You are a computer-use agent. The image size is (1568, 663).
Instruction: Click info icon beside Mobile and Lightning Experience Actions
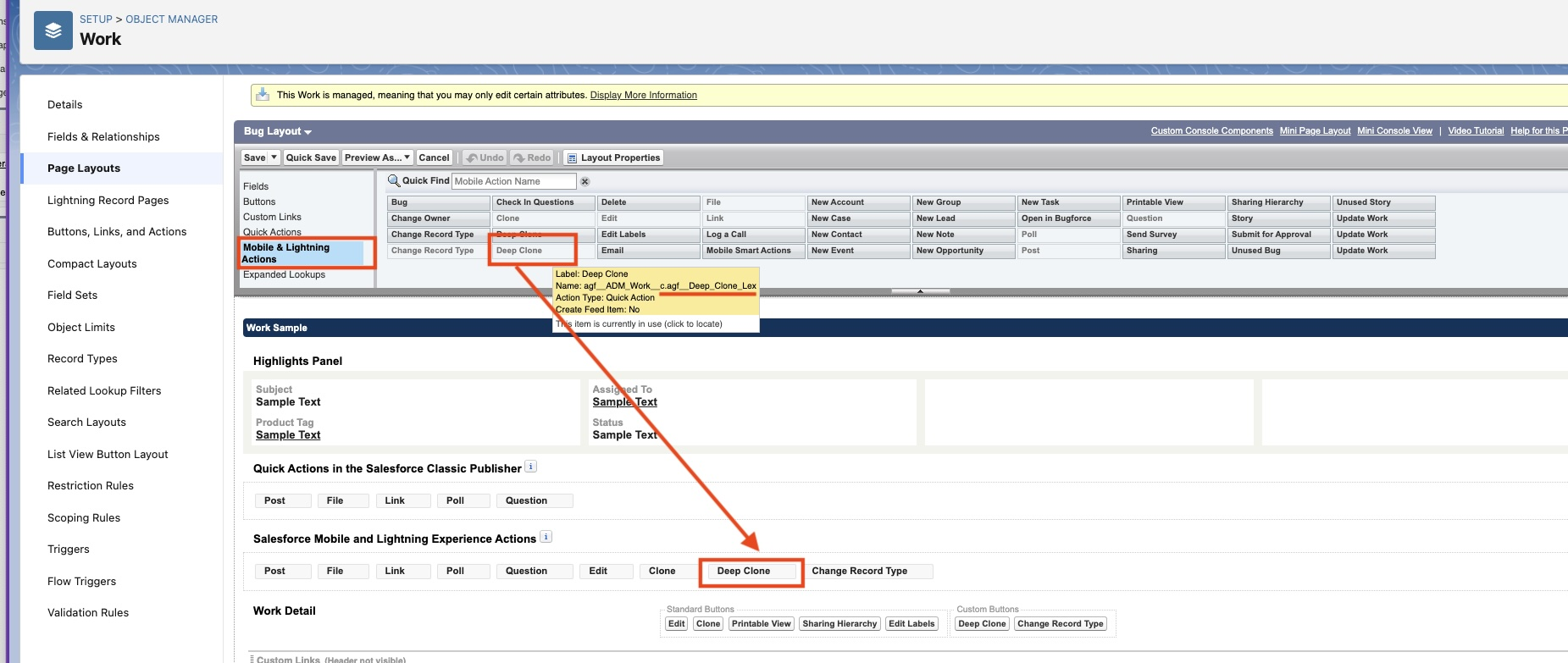pos(546,537)
